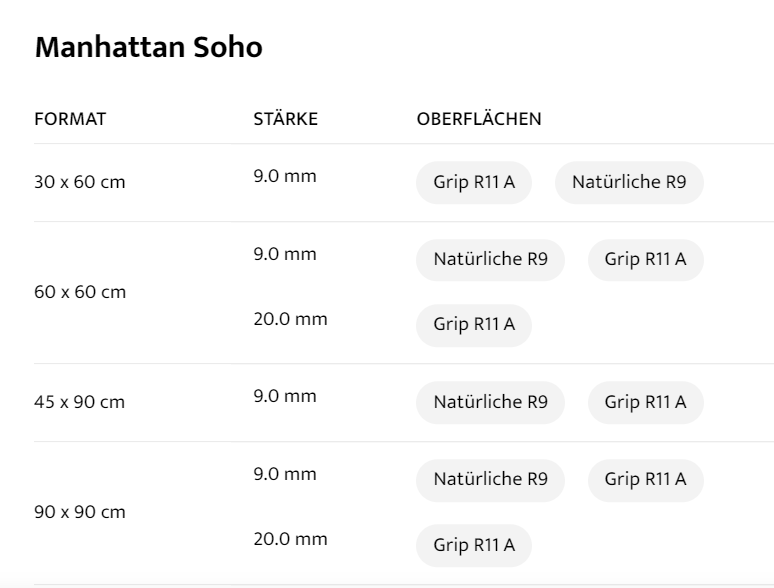
Task: Click the Manhattan Soho heading
Action: (149, 48)
